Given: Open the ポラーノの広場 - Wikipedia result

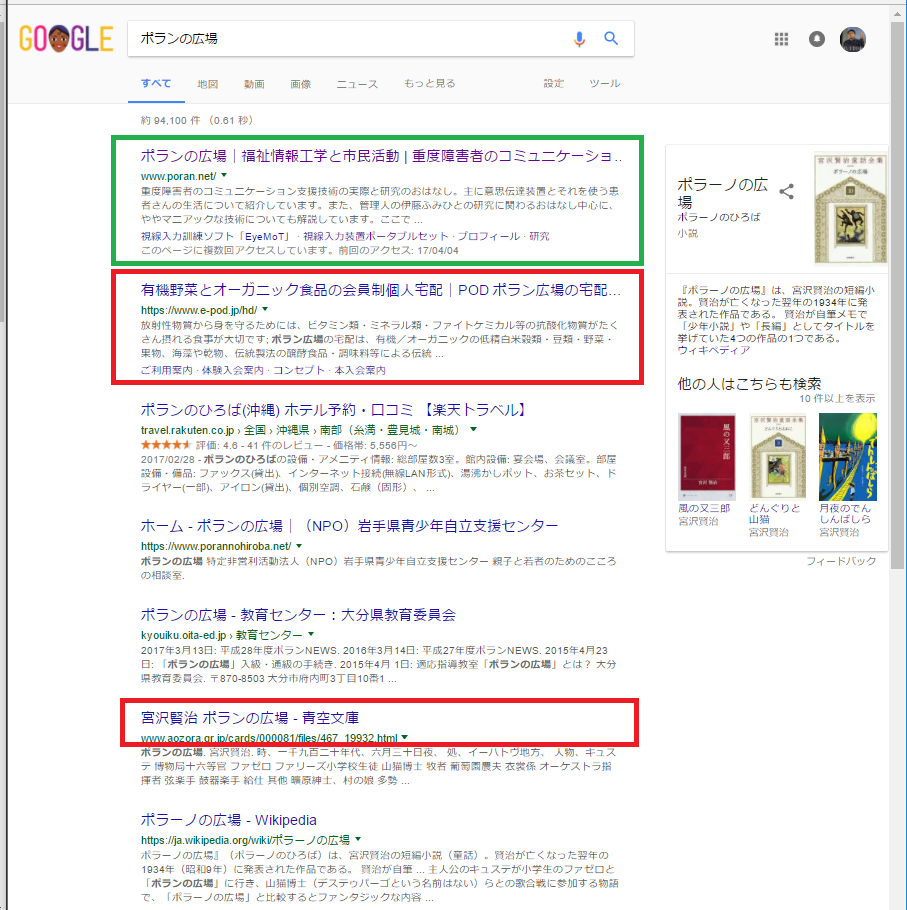Looking at the screenshot, I should tap(229, 820).
